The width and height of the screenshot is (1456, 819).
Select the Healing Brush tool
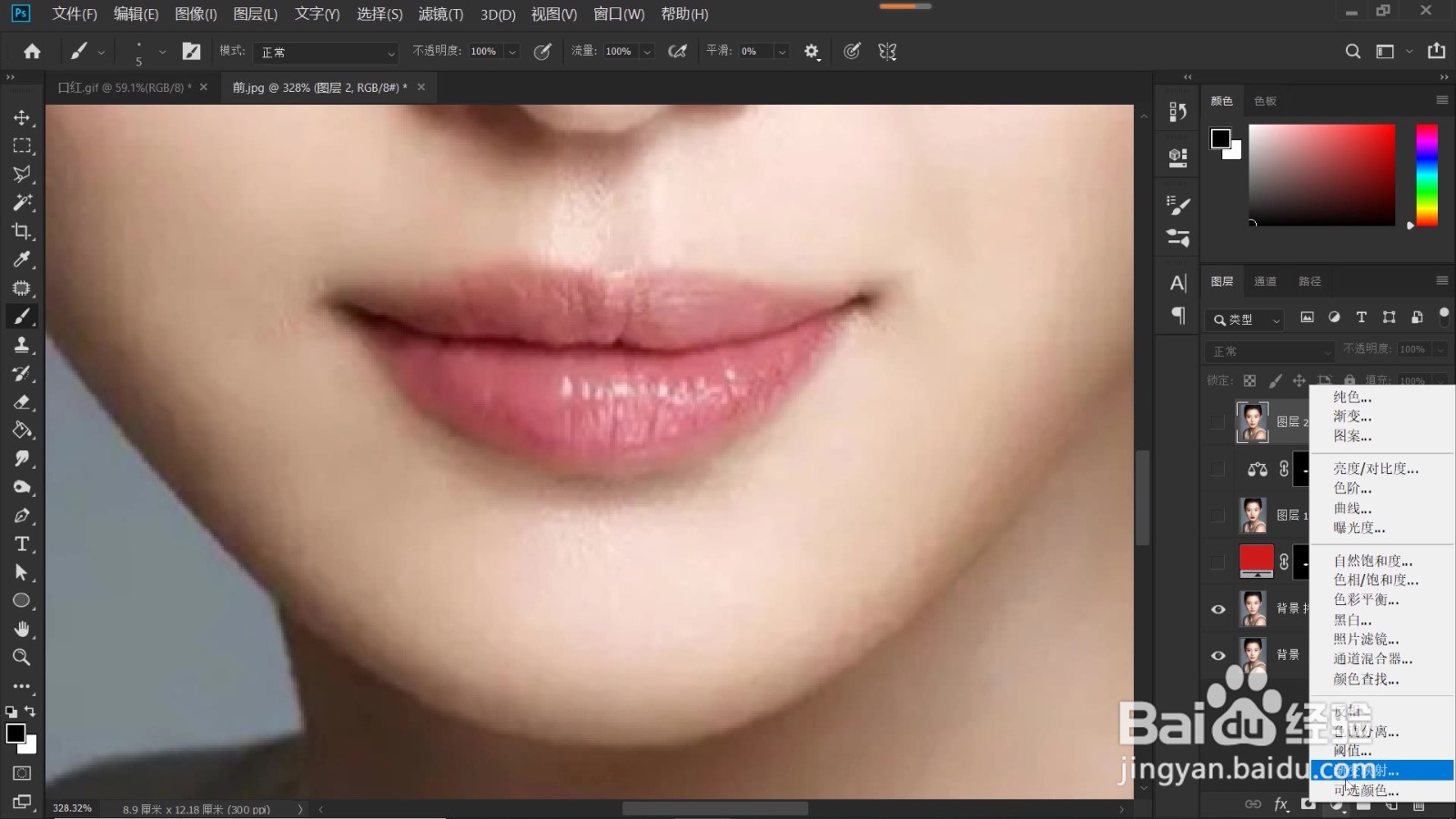(22, 288)
